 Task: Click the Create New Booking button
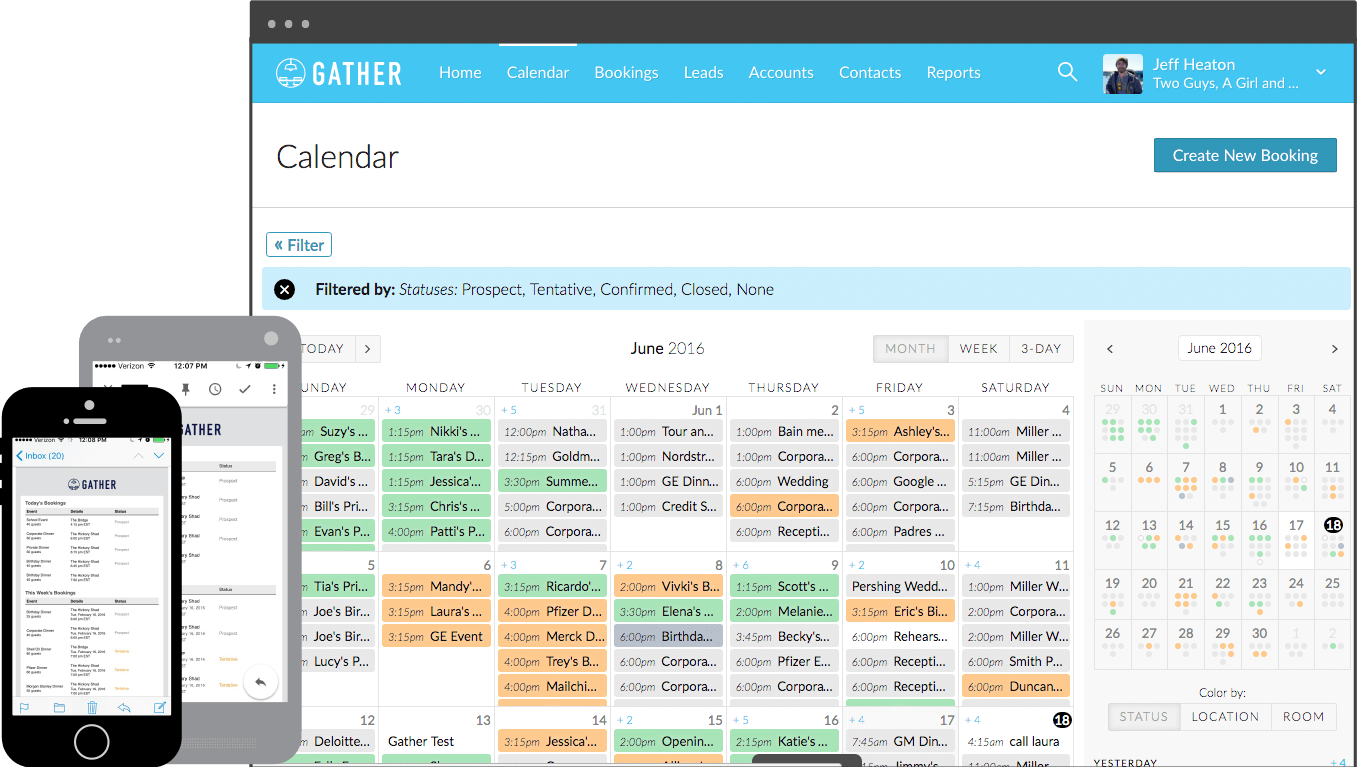(1244, 155)
